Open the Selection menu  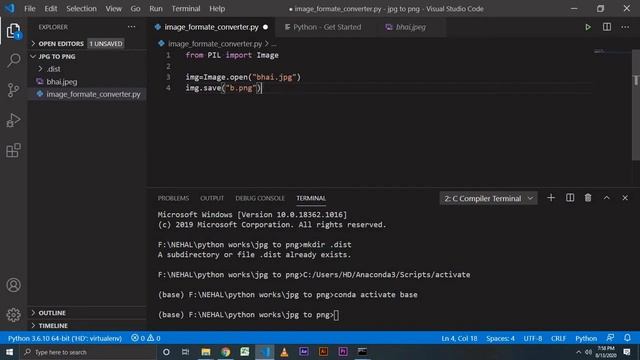coord(81,9)
